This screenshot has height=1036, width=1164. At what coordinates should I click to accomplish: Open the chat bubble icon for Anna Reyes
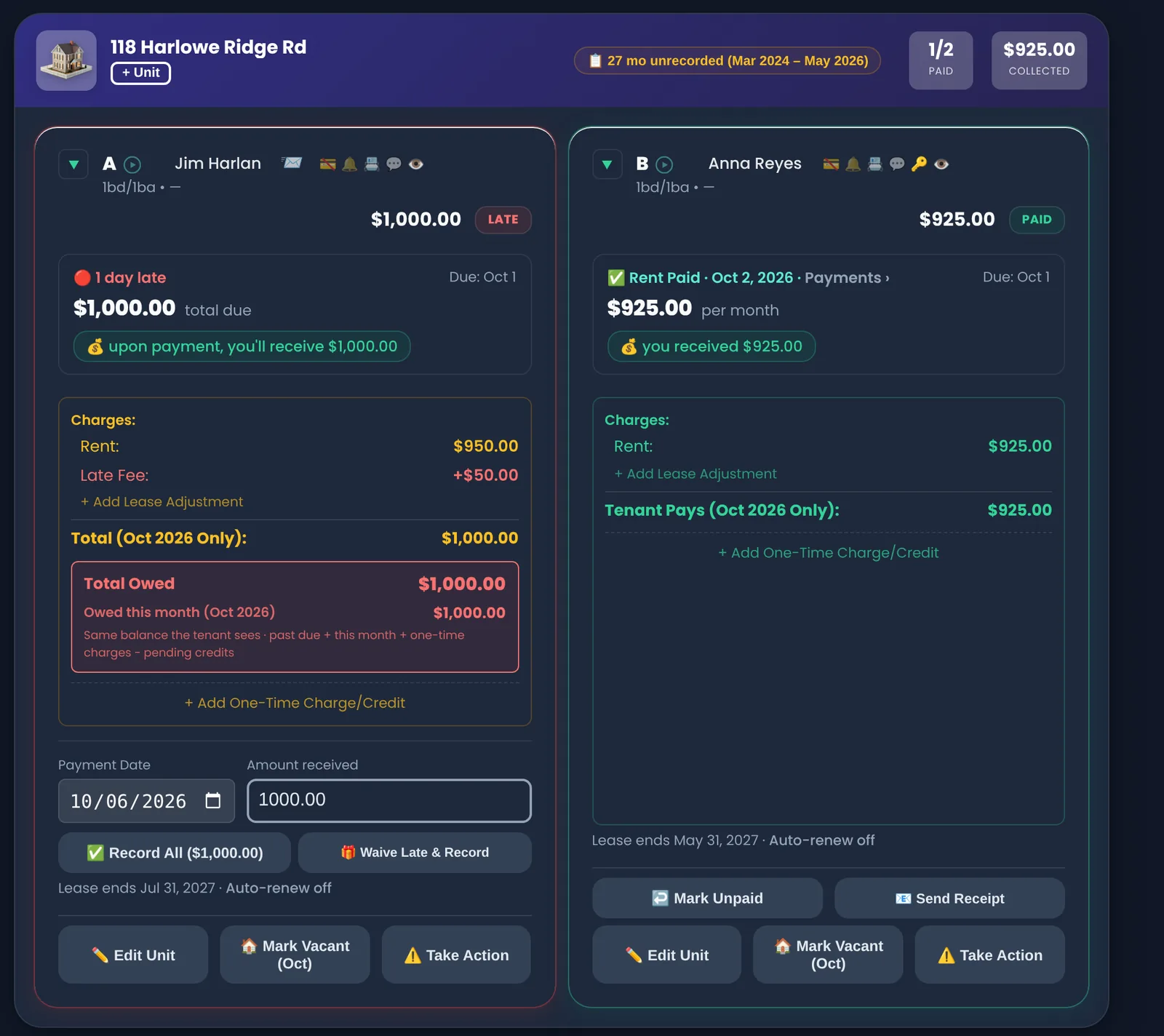897,164
